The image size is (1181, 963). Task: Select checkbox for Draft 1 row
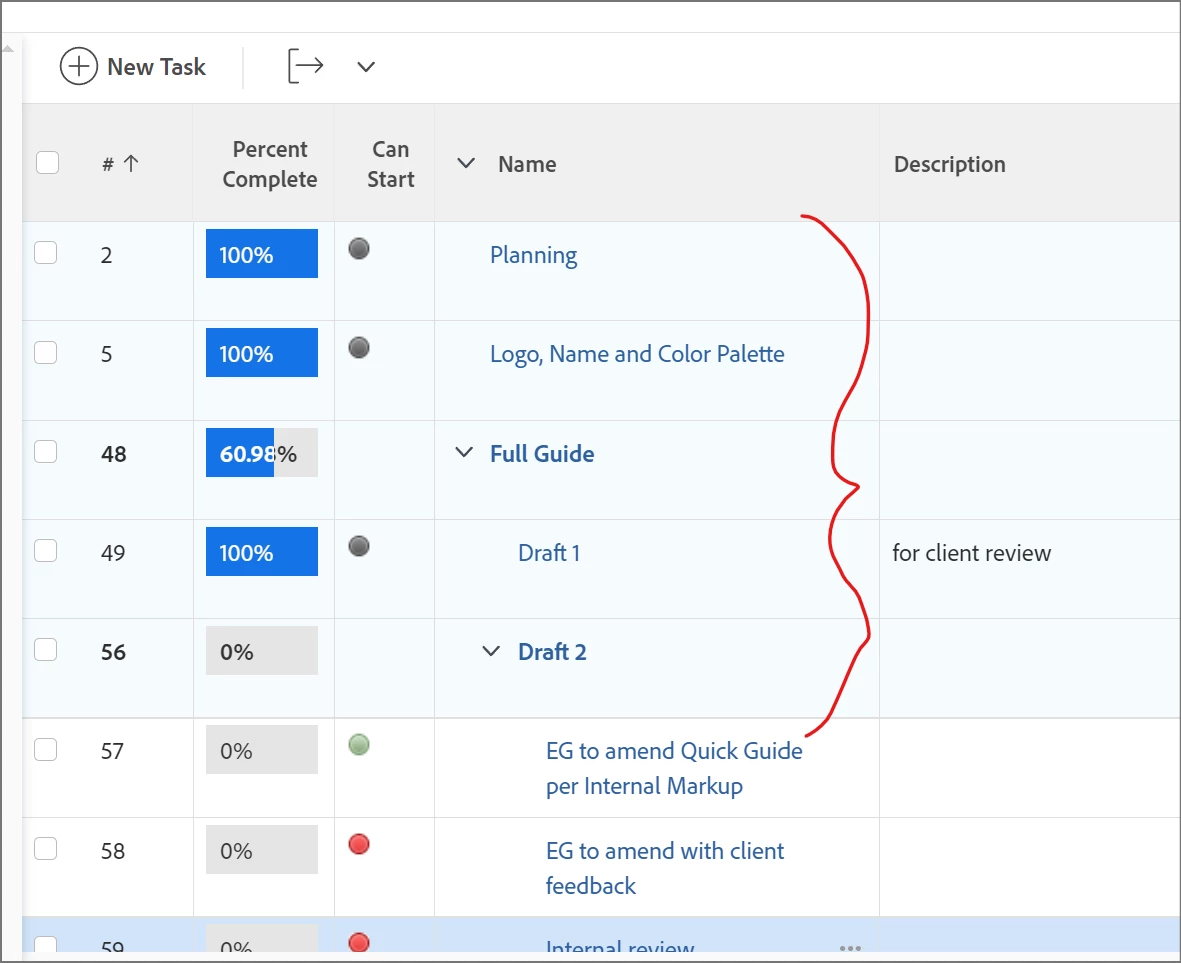pyautogui.click(x=46, y=551)
